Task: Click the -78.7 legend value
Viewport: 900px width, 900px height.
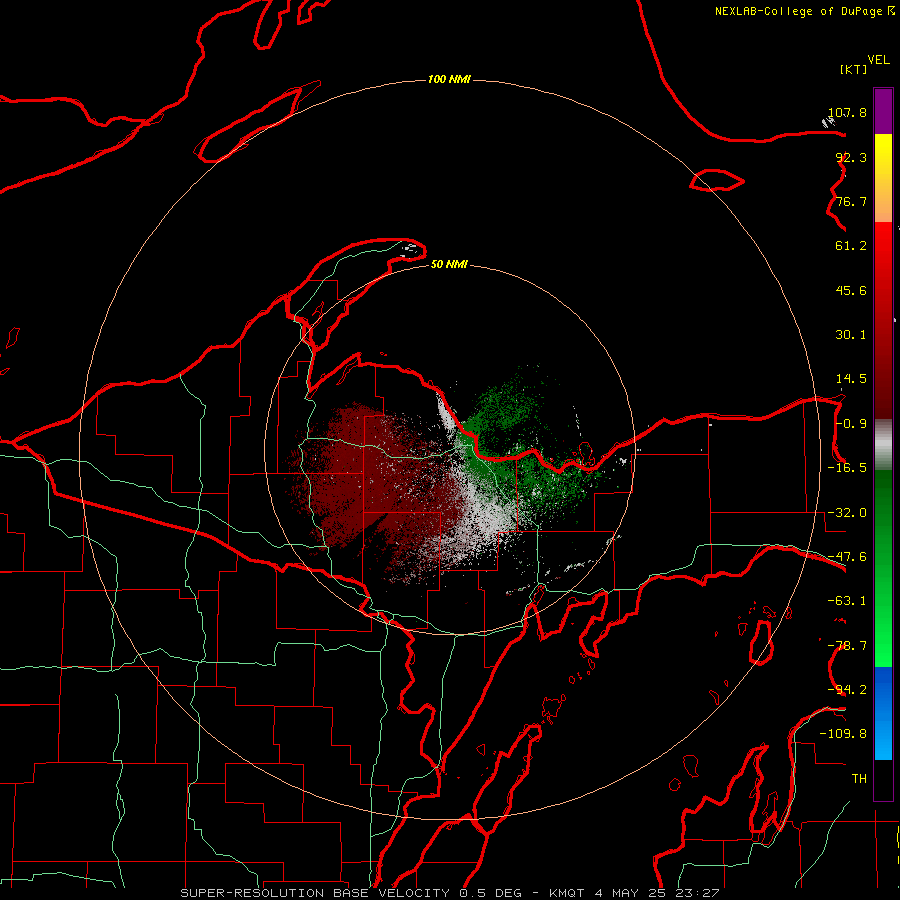Action: [847, 646]
